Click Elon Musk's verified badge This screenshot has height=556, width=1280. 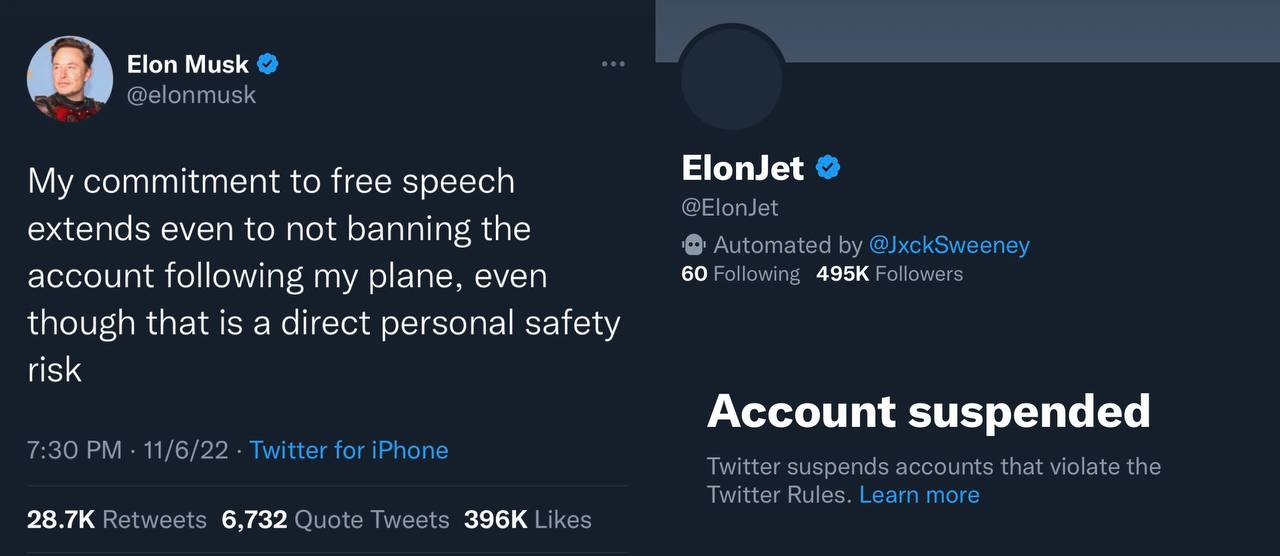[268, 65]
